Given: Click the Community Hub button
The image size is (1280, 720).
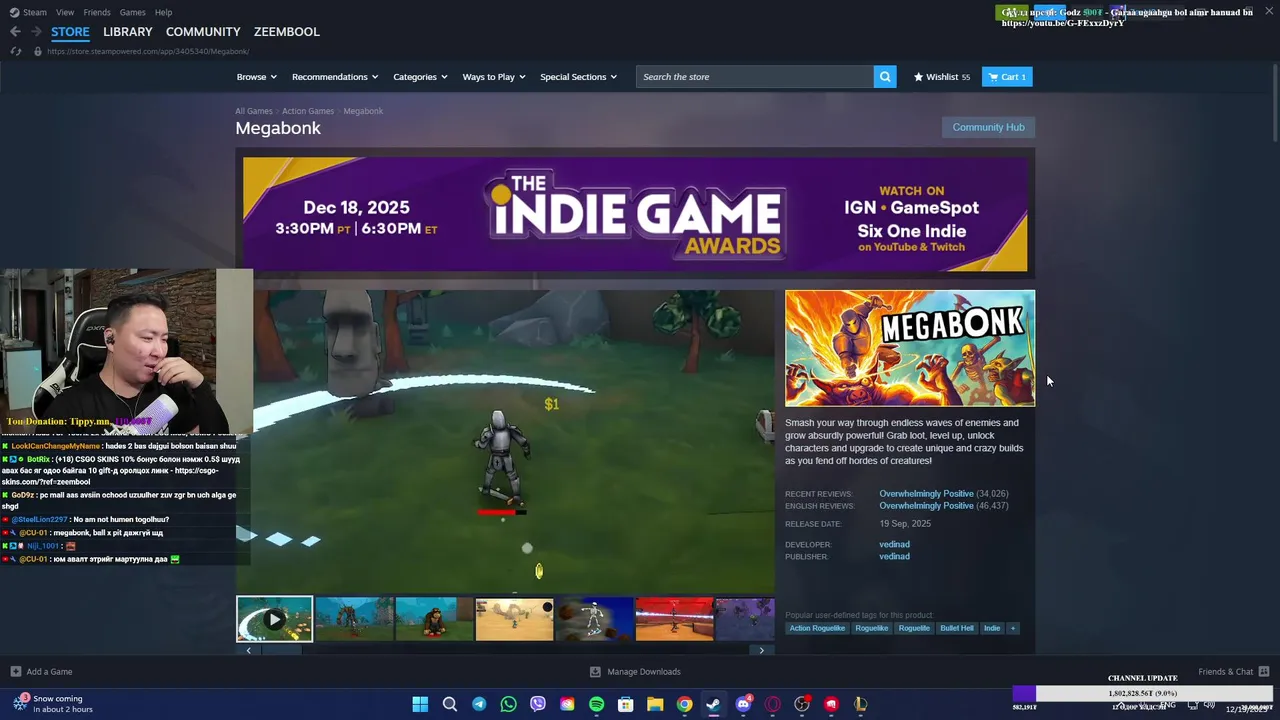Looking at the screenshot, I should 988,127.
